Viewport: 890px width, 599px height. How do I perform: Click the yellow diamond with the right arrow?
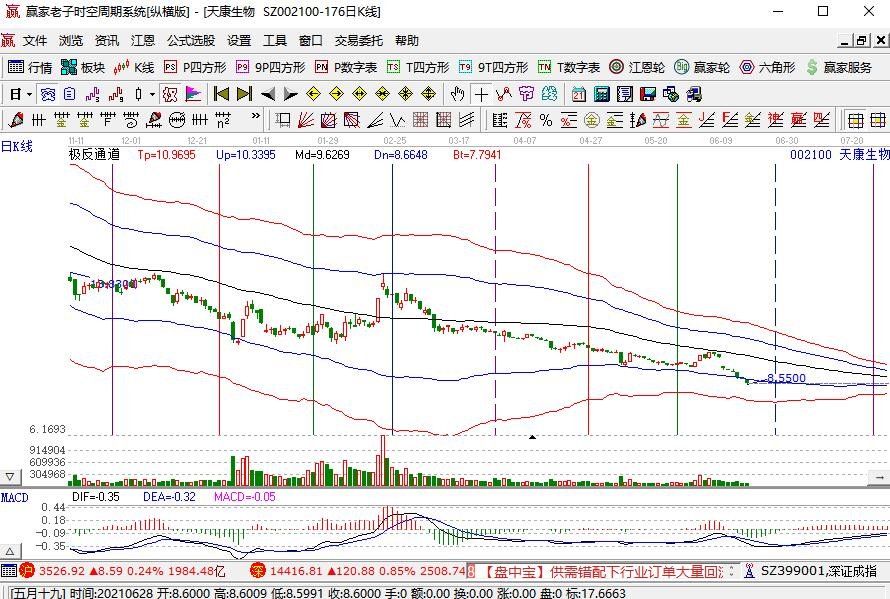pos(337,94)
